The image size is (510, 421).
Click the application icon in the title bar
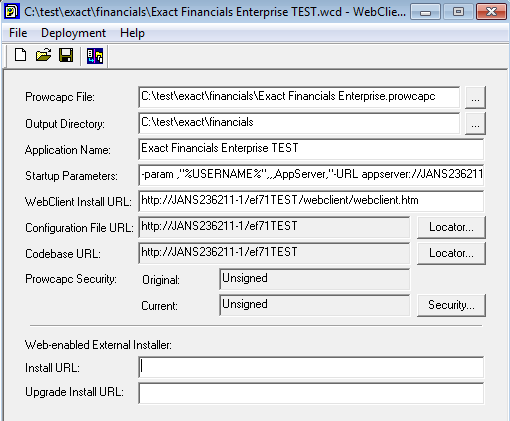[12, 12]
